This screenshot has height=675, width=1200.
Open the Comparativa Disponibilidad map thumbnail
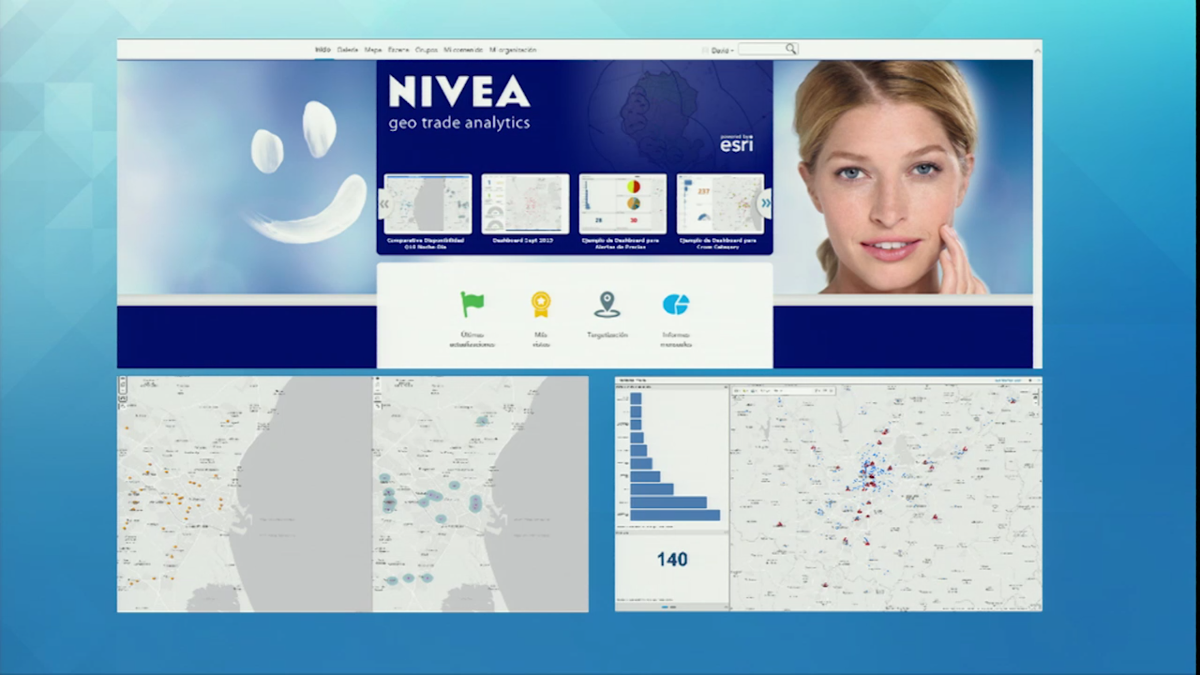click(x=428, y=204)
